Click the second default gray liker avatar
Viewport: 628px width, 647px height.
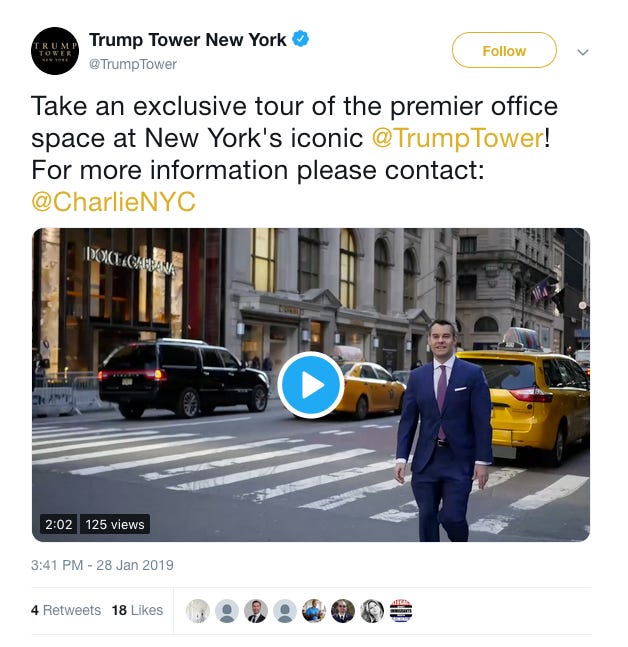(x=227, y=611)
